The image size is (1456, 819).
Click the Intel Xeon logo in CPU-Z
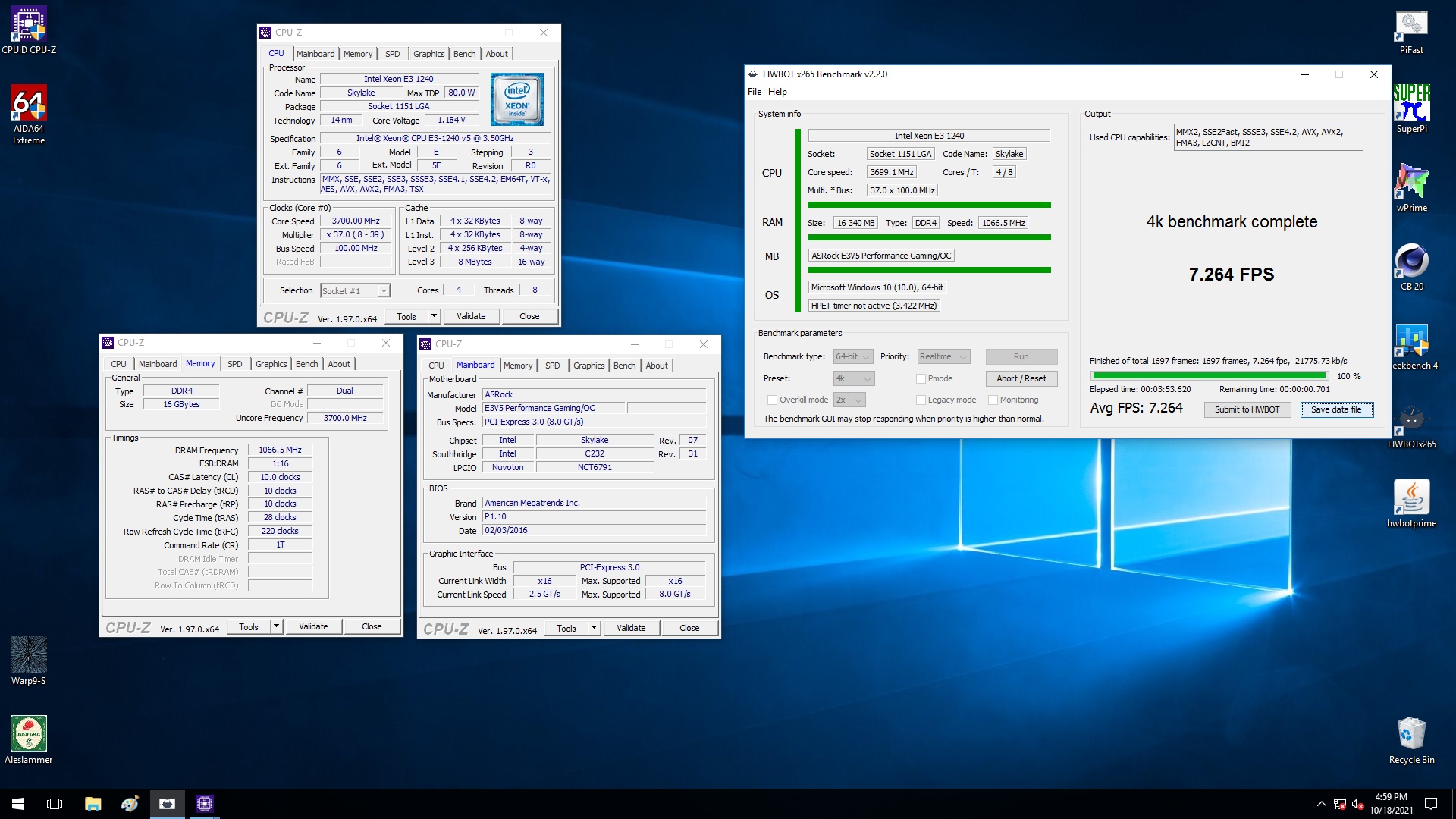coord(517,99)
